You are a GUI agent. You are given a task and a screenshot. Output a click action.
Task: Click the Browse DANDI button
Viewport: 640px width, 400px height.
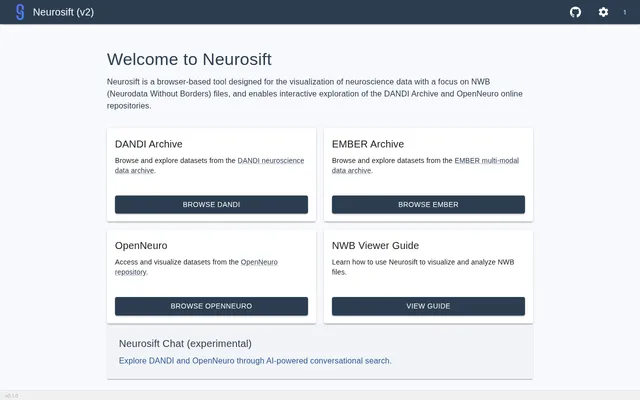[x=211, y=204]
